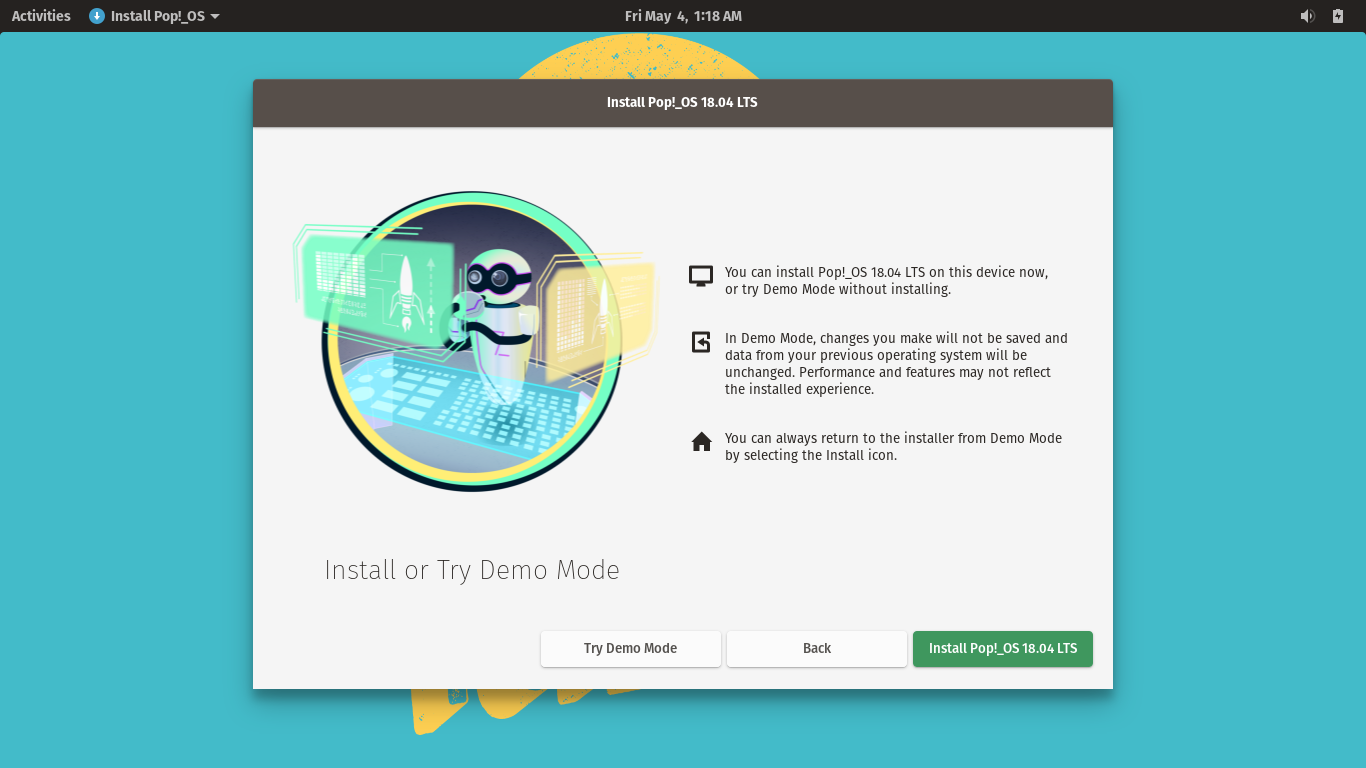Click the paragraph starting 'In Demo Mode, changes you make'
Screen dimensions: 1366x768
coord(896,364)
